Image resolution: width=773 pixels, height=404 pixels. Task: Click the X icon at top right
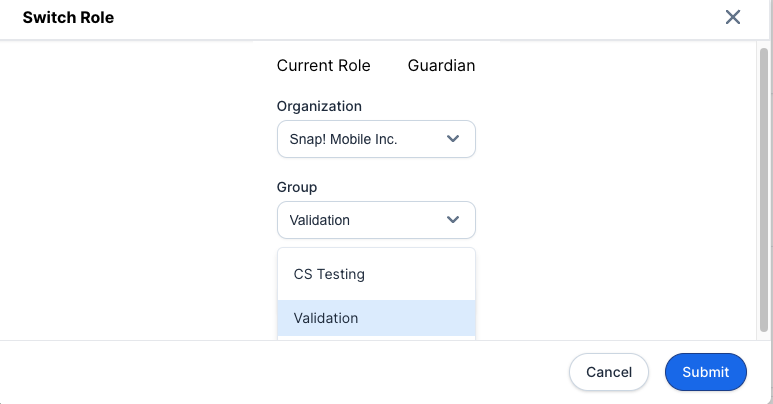(733, 17)
